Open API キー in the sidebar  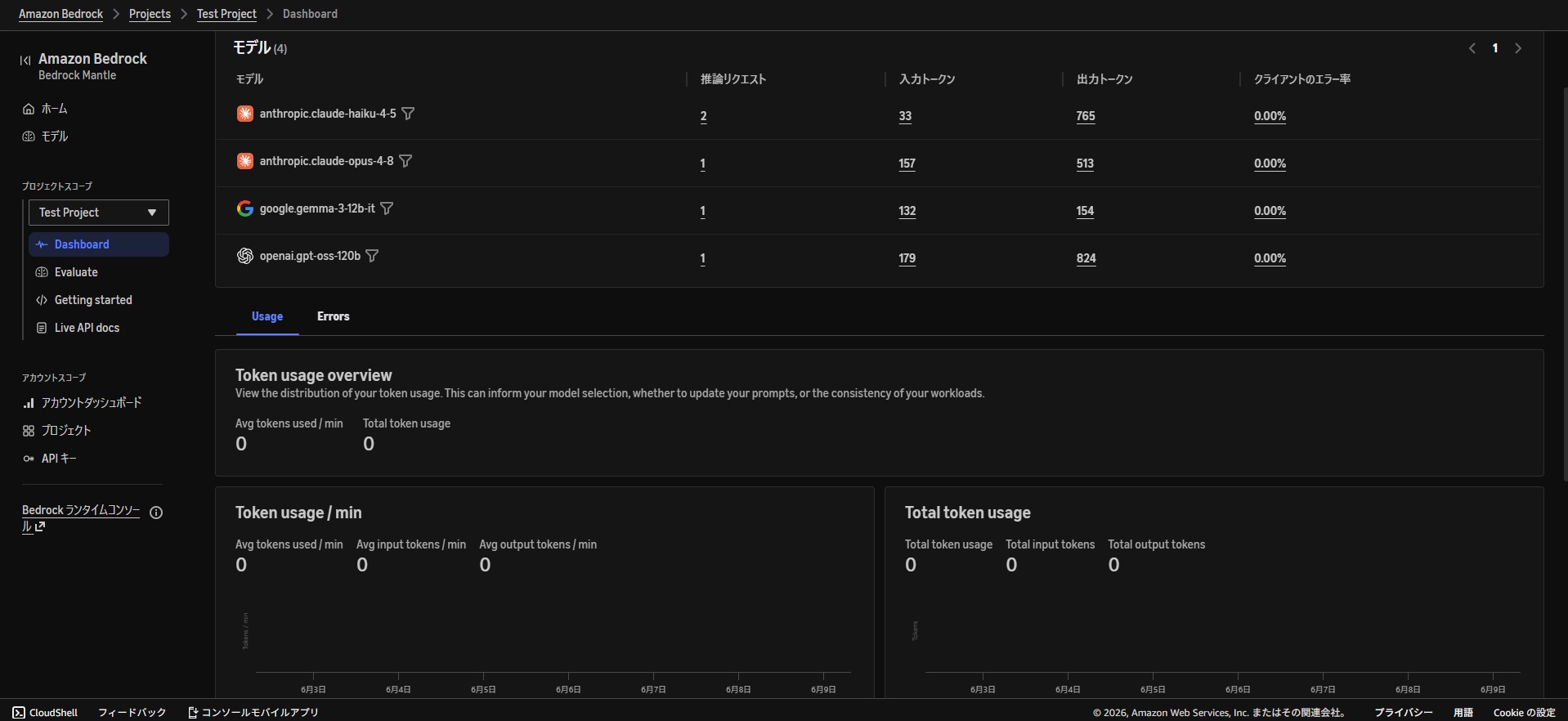[x=59, y=459]
